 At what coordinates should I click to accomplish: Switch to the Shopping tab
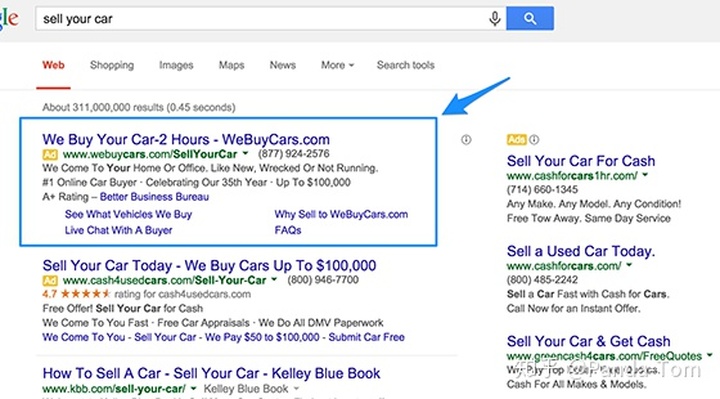112,65
